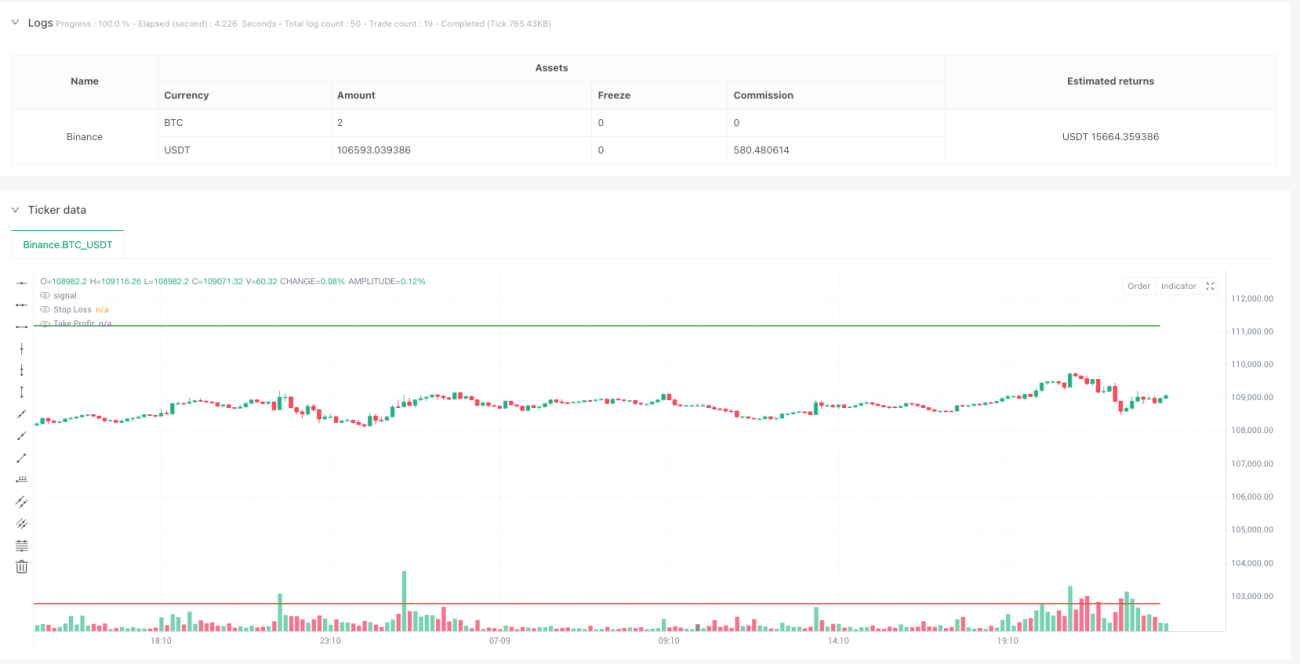Click the 07-09 date axis label
Viewport: 1300px width, 664px height.
tap(499, 641)
